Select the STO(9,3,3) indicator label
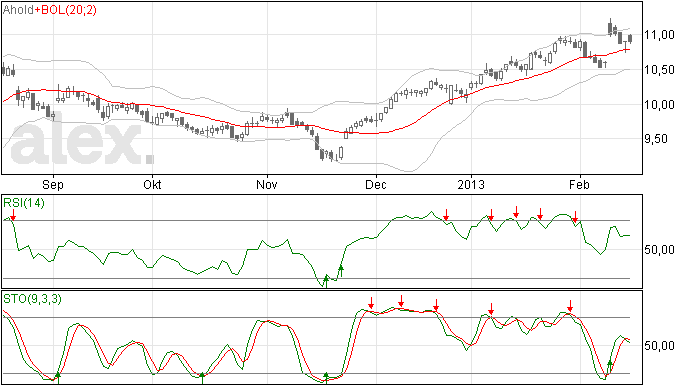 32,299
